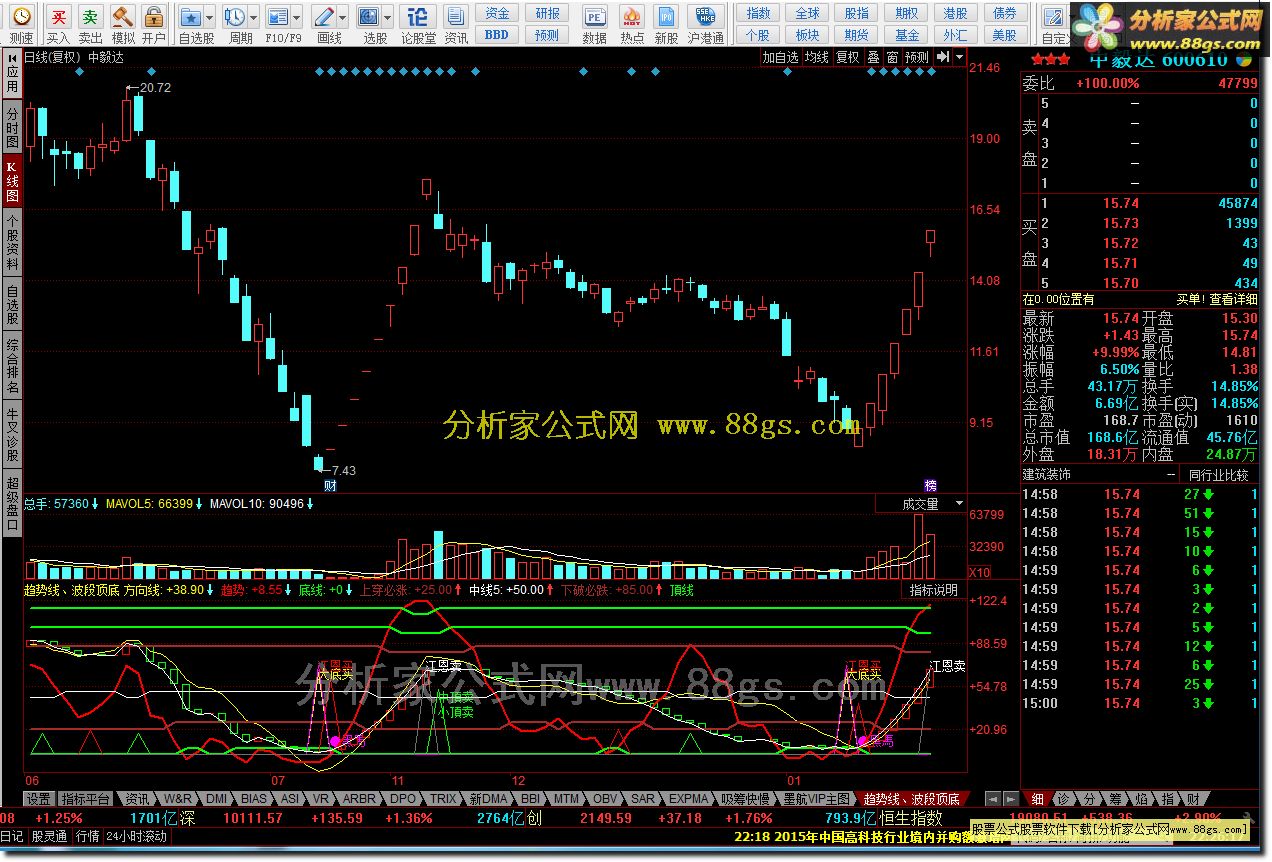The width and height of the screenshot is (1272, 862).
Task: Open the 板块 sector button
Action: (808, 35)
